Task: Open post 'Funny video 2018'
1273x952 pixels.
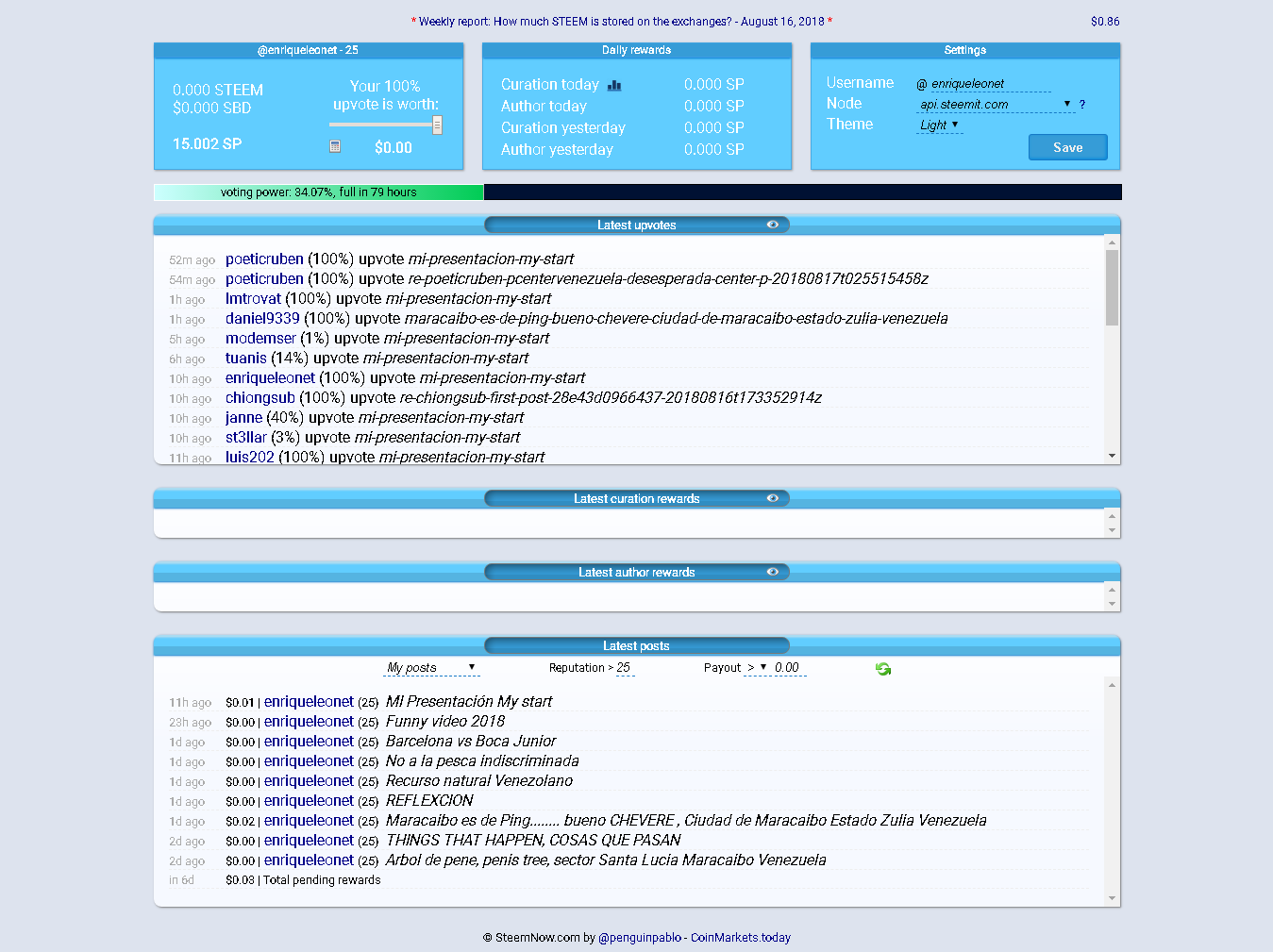Action: (444, 721)
